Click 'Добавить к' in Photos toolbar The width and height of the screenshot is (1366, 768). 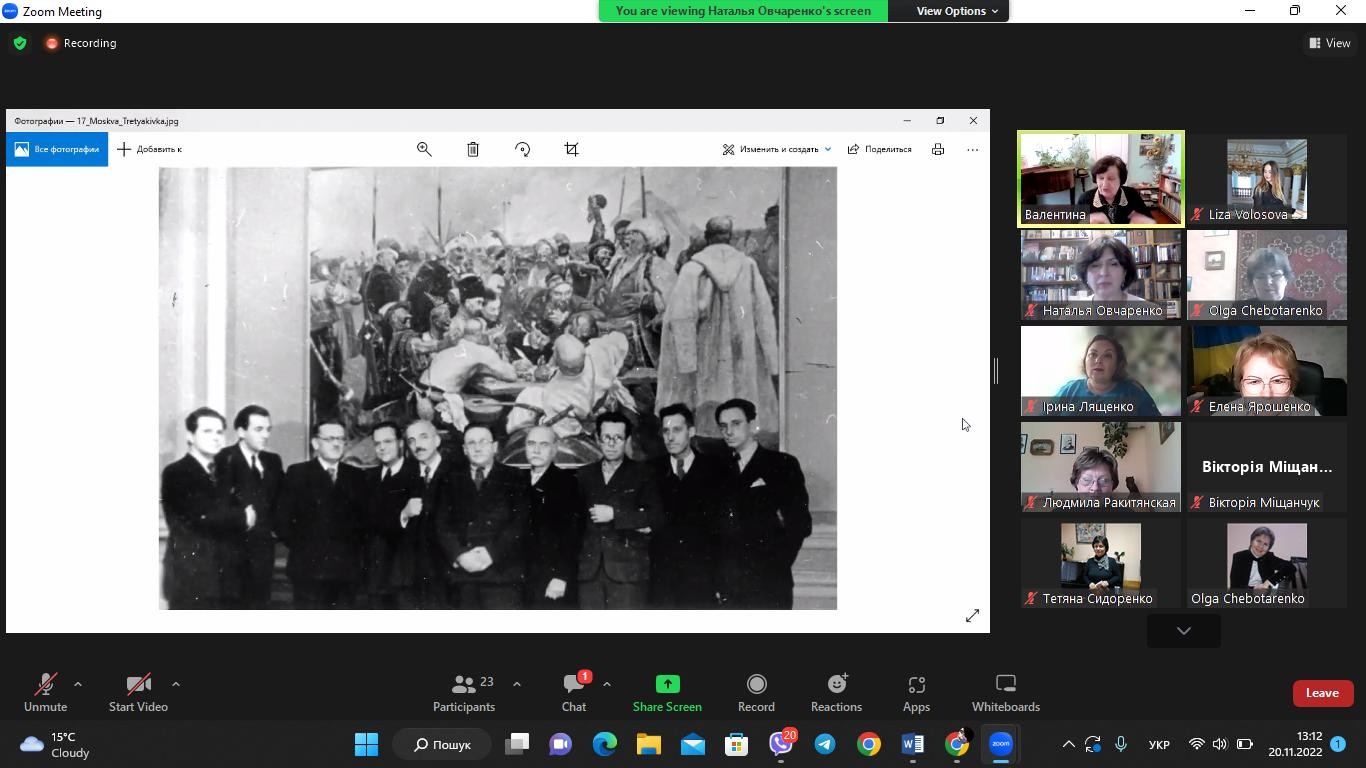tap(150, 149)
